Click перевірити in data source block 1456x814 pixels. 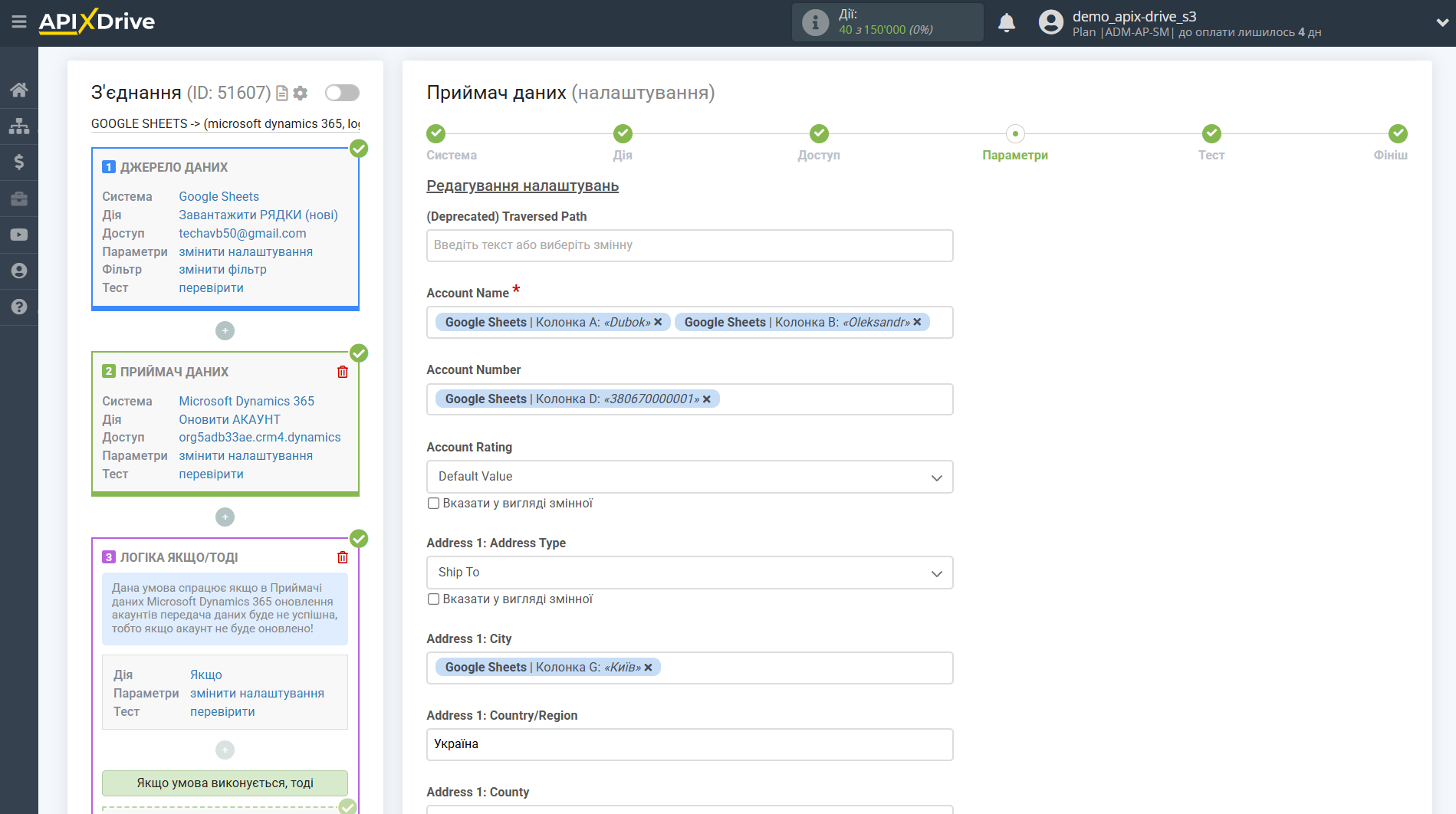(x=211, y=287)
